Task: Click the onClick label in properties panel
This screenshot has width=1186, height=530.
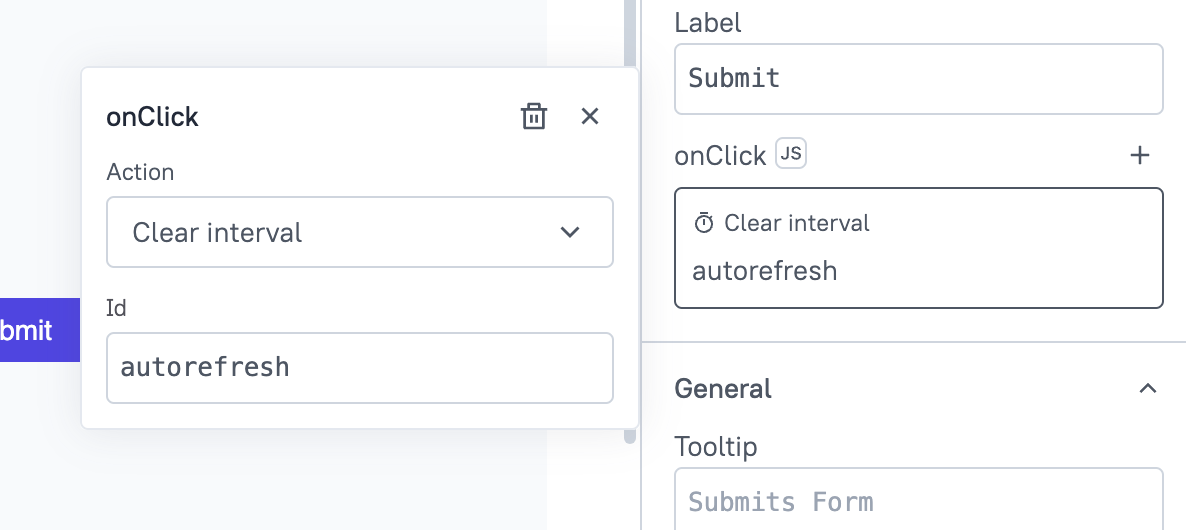Action: point(720,155)
